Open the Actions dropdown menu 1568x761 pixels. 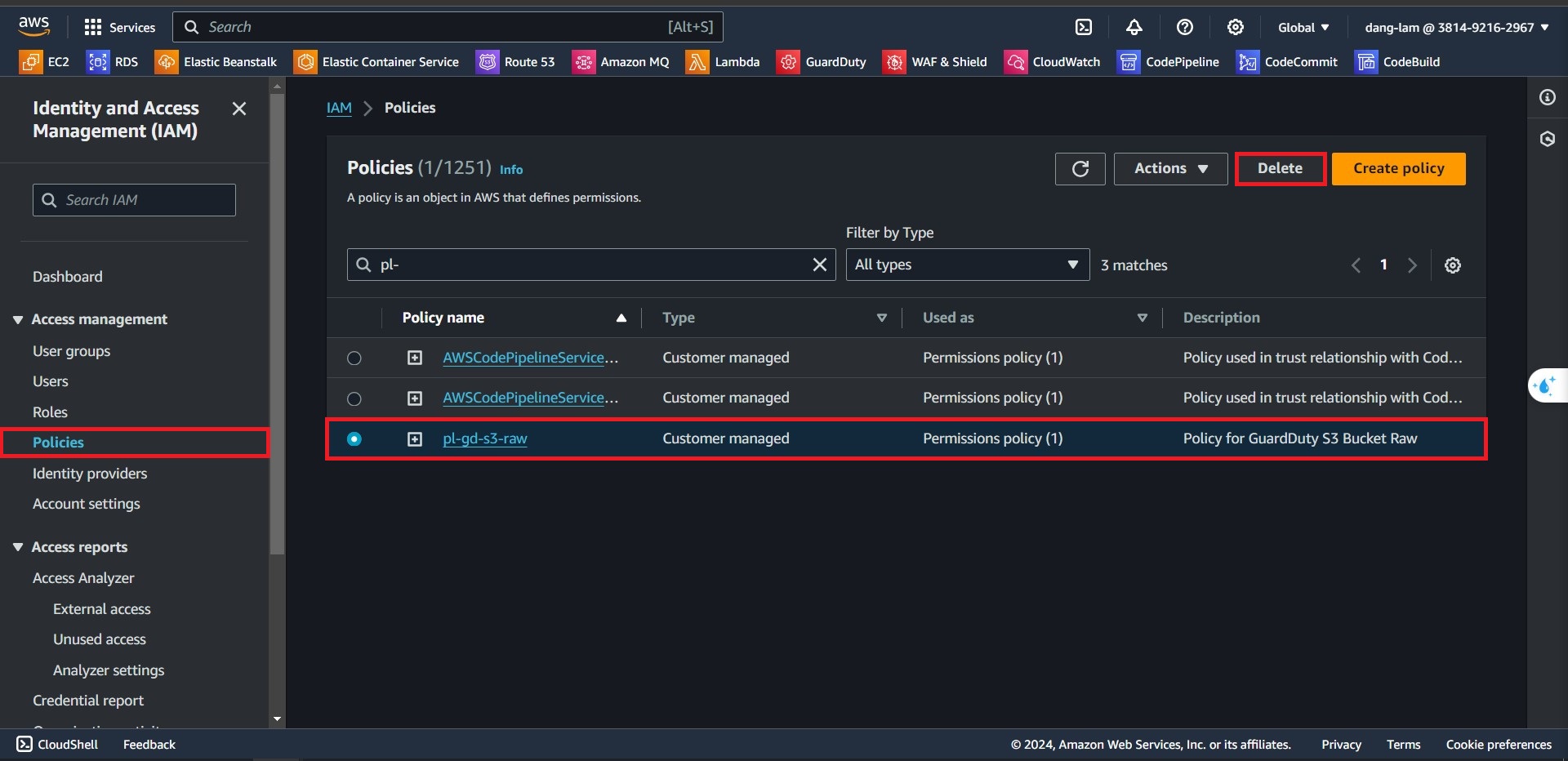[x=1169, y=169]
